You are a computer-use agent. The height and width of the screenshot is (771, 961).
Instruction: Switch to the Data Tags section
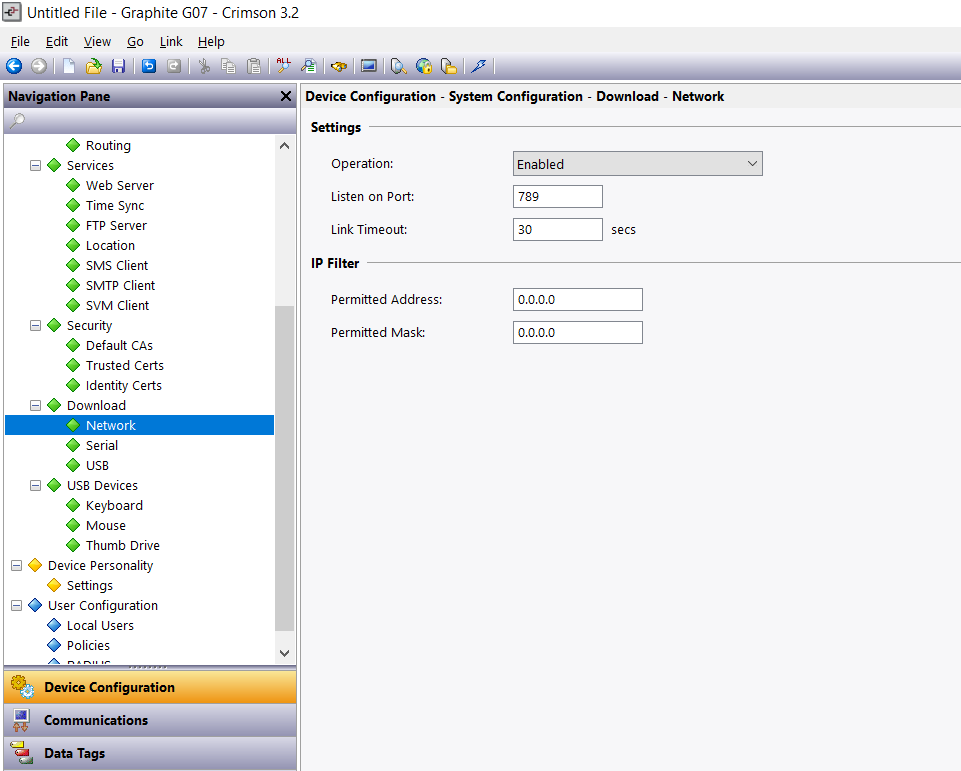[150, 753]
